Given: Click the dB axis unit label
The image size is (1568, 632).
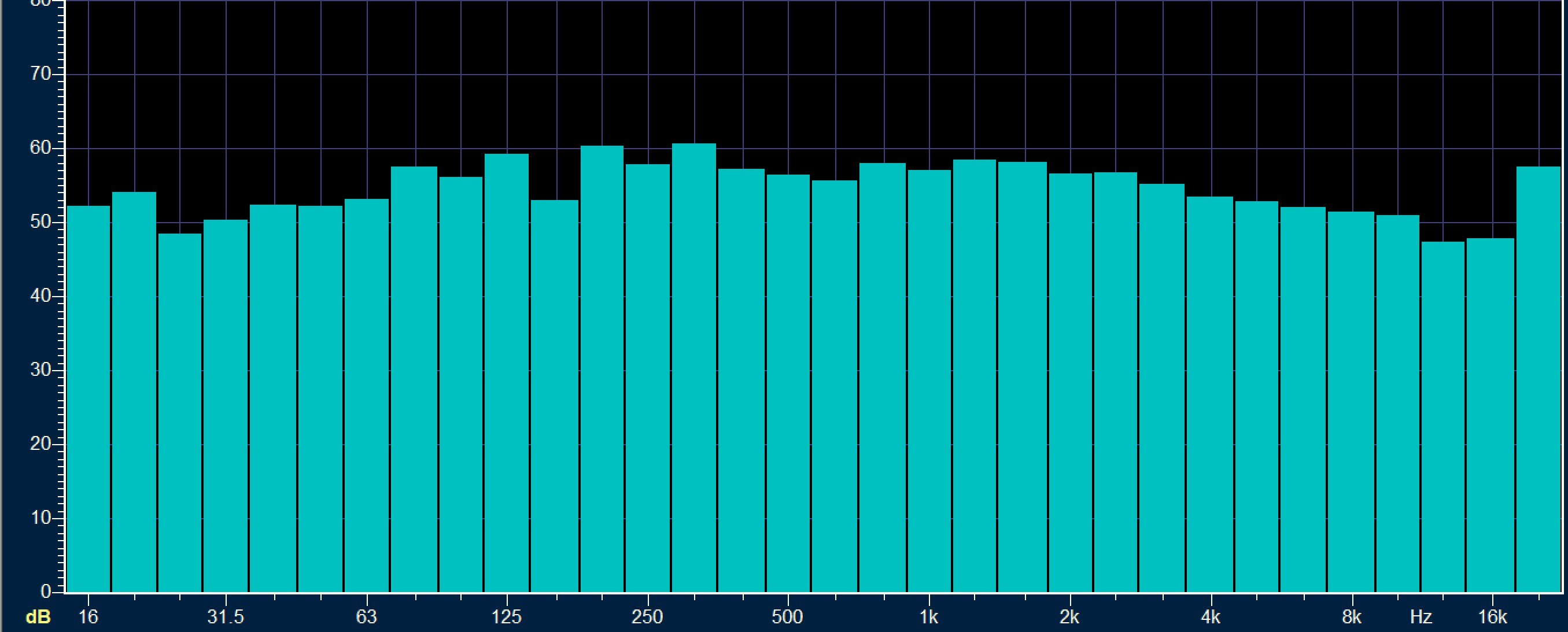Looking at the screenshot, I should coord(38,618).
